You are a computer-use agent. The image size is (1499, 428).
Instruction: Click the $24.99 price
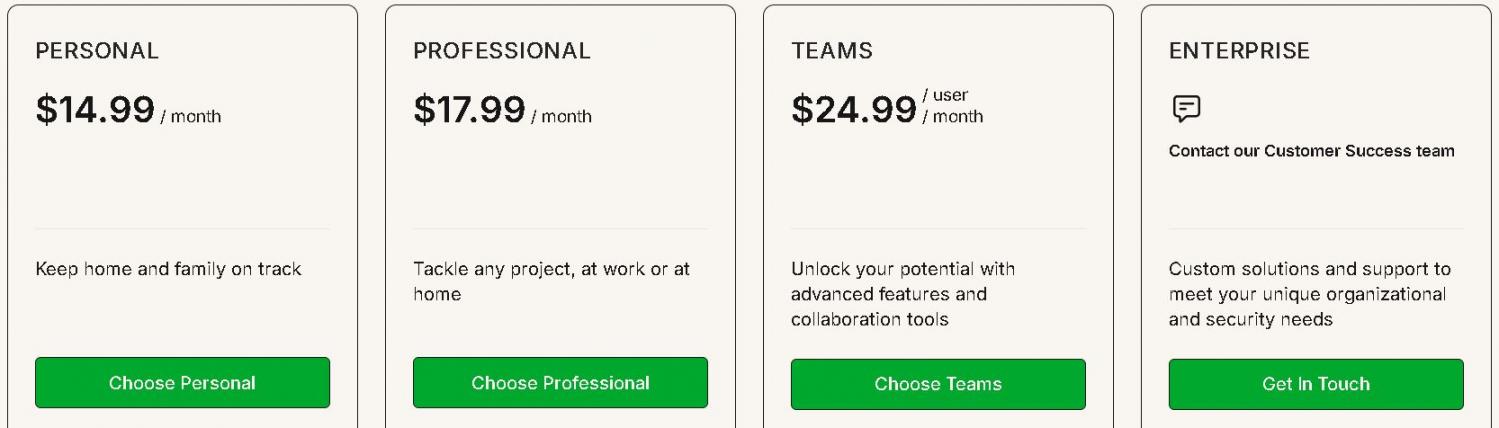pyautogui.click(x=853, y=110)
